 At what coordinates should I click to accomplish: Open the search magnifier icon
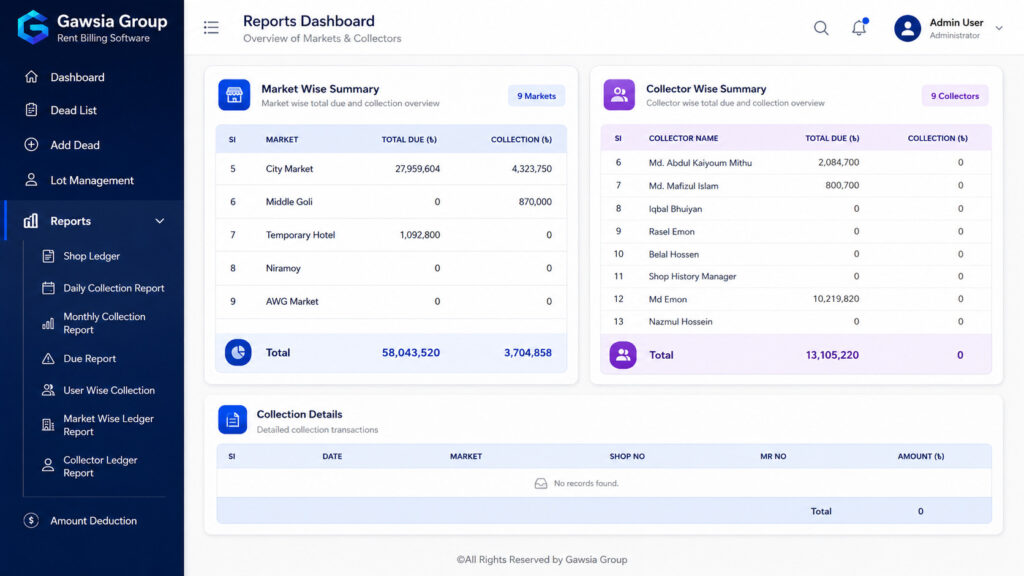821,28
